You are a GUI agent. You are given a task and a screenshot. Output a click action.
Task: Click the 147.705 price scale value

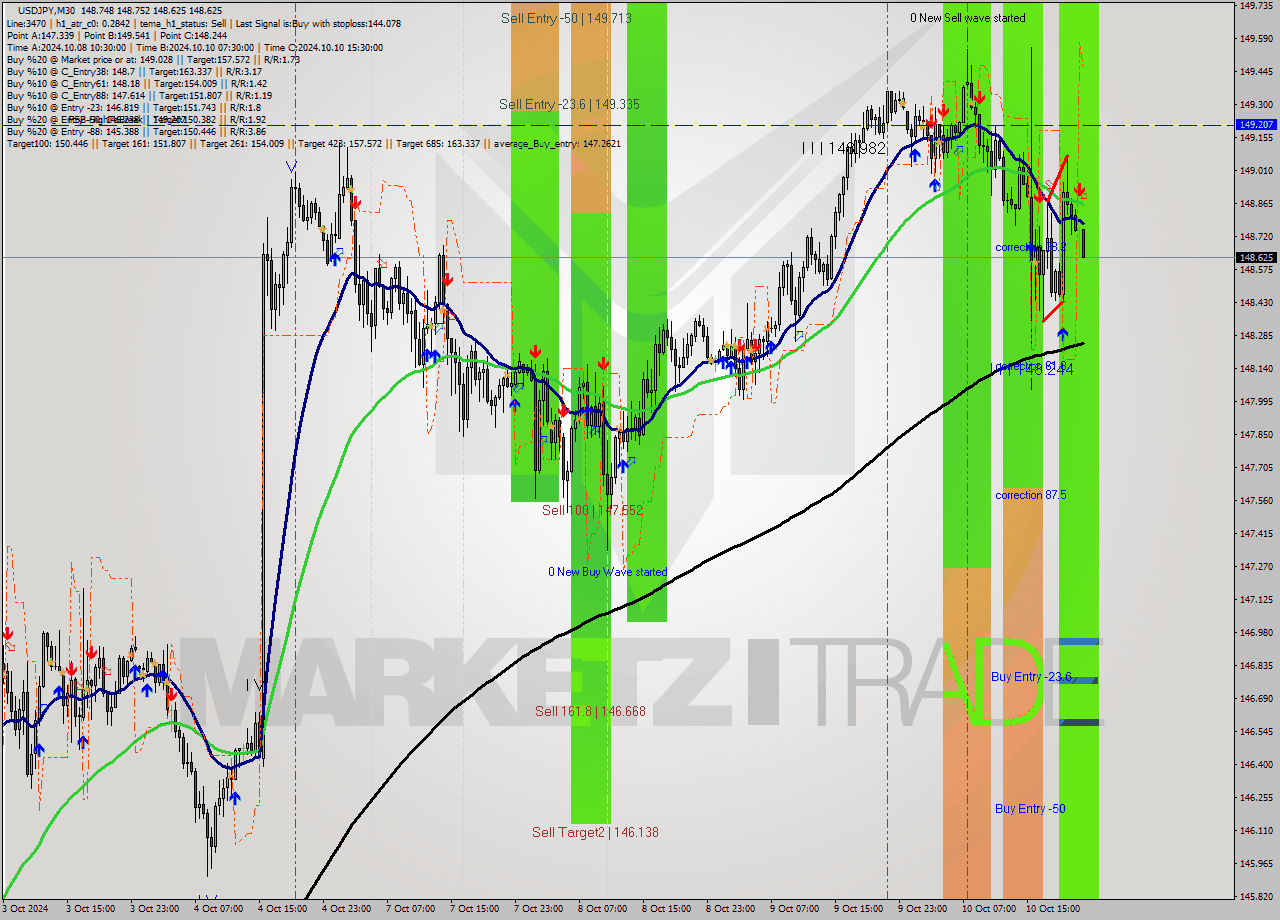point(1256,467)
